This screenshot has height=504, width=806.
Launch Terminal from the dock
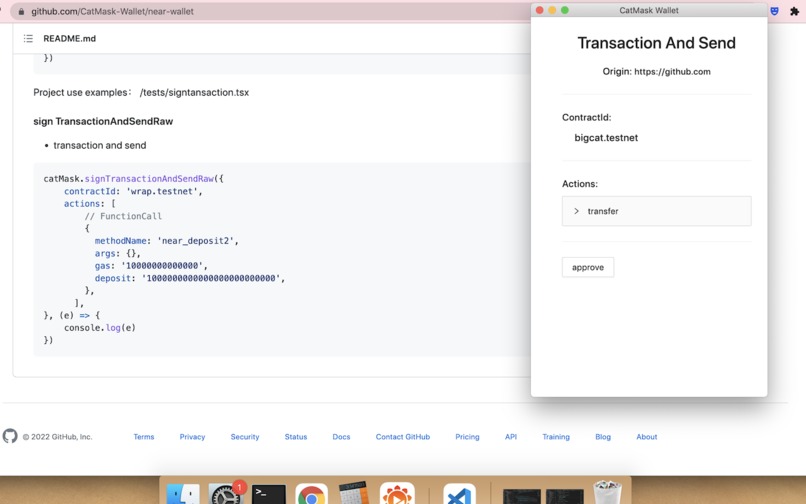coord(269,494)
